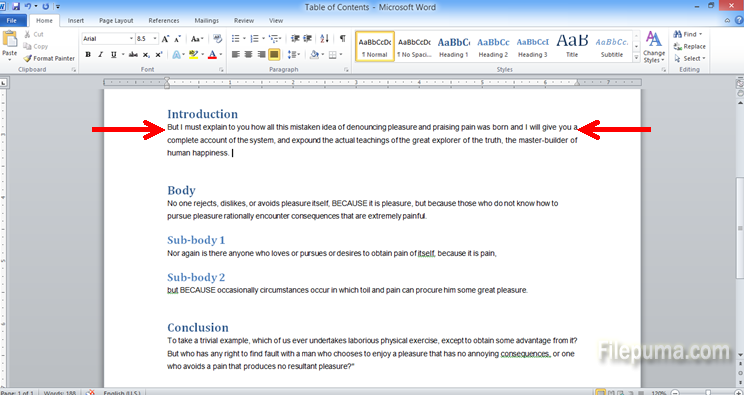
Task: Apply red font color
Action: click(212, 55)
